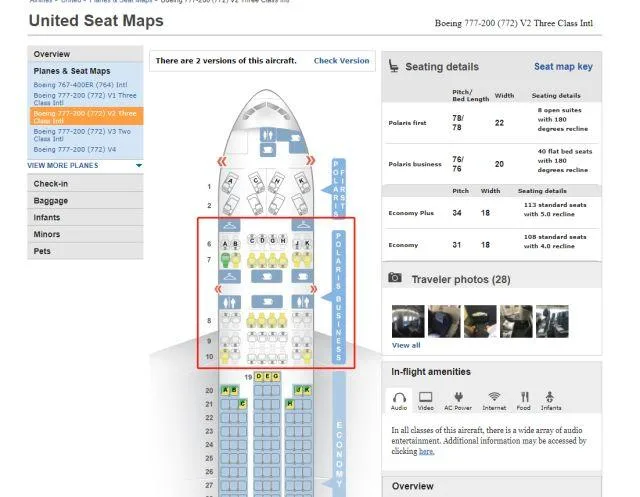The height and width of the screenshot is (497, 640).
Task: Click the Check Version link
Action: (x=341, y=61)
